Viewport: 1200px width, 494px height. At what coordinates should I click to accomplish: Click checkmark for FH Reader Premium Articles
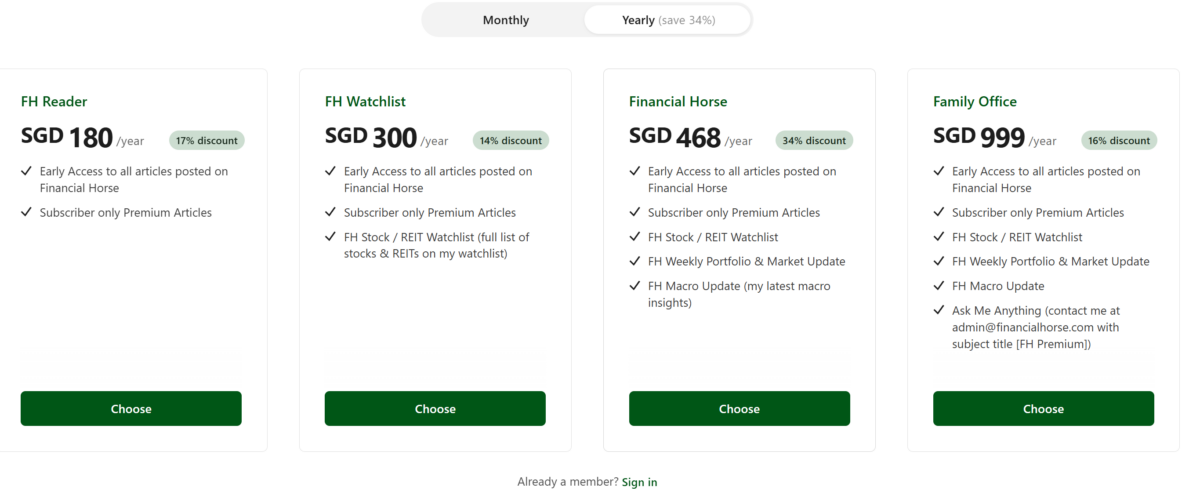(x=27, y=212)
